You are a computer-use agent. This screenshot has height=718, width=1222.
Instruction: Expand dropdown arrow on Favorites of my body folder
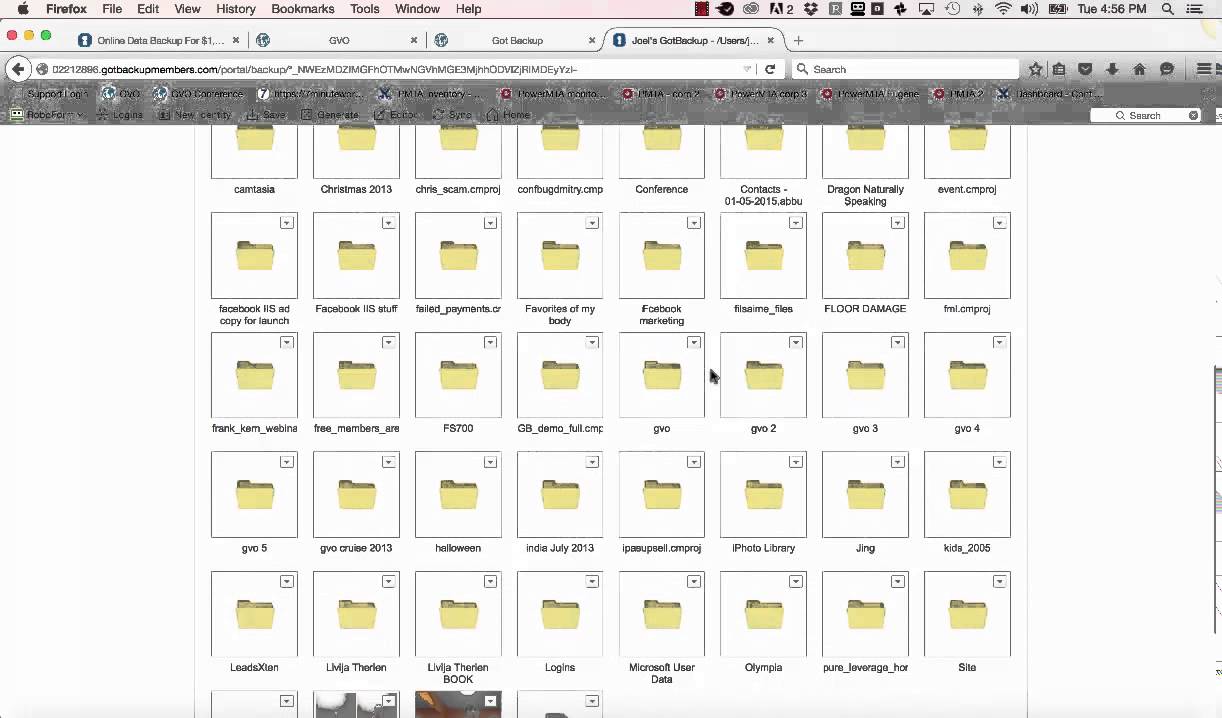click(x=592, y=223)
